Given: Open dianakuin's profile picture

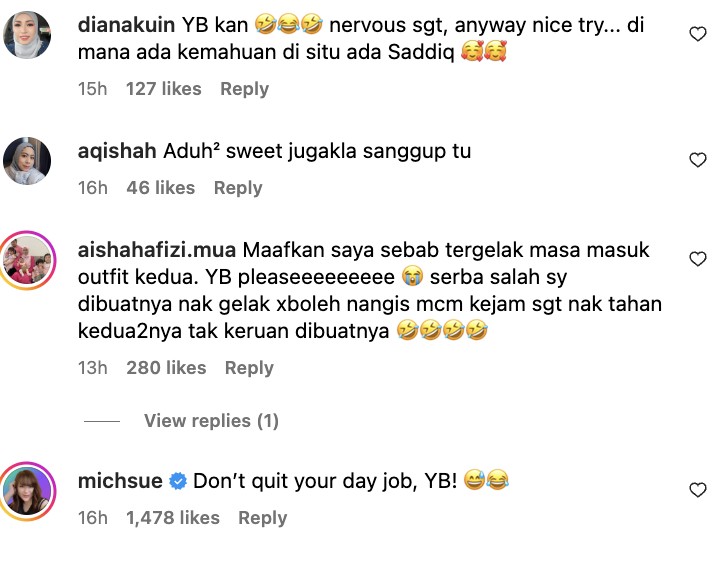Looking at the screenshot, I should pyautogui.click(x=27, y=35).
